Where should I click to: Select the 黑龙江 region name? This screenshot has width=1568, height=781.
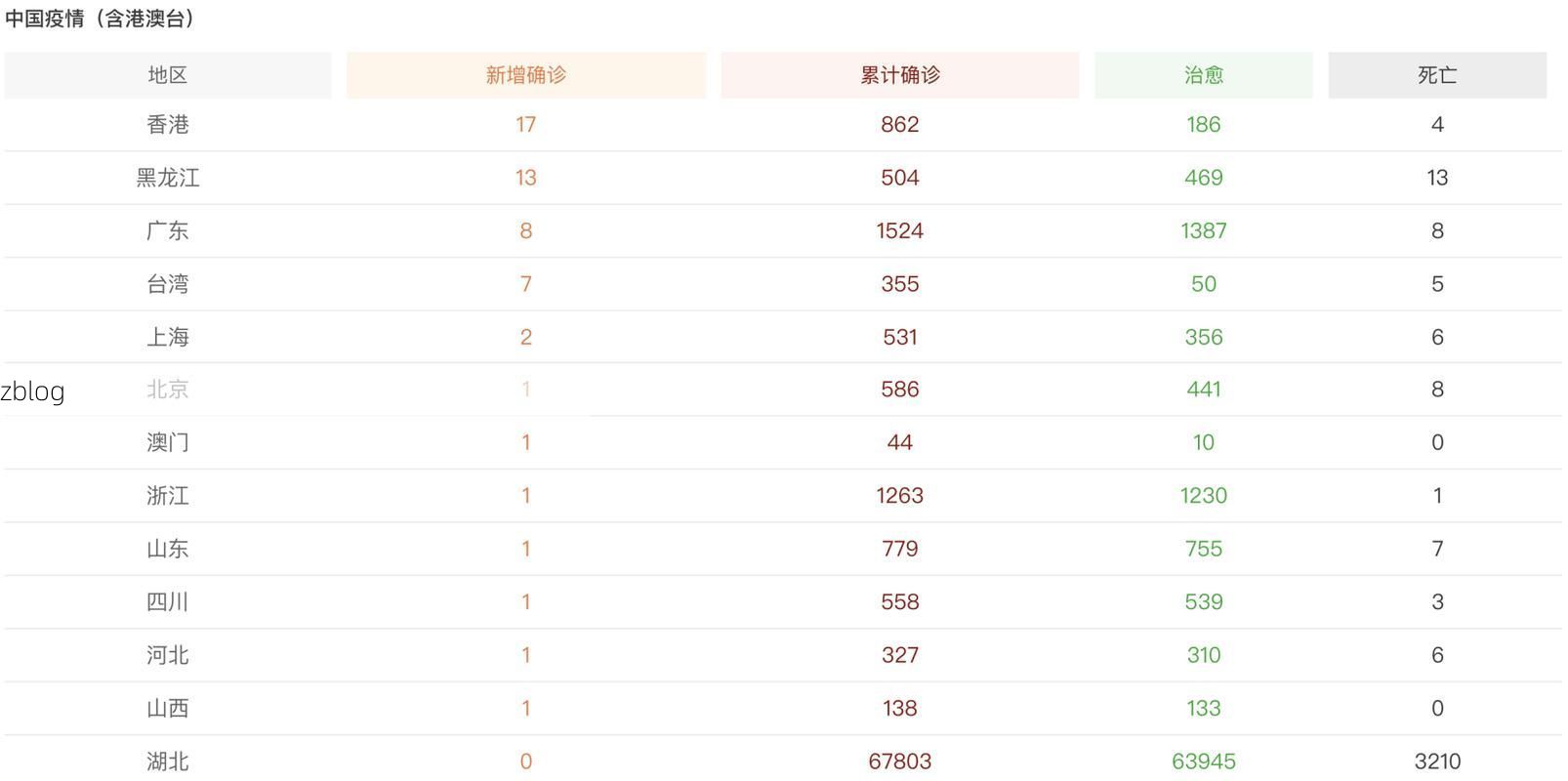168,178
